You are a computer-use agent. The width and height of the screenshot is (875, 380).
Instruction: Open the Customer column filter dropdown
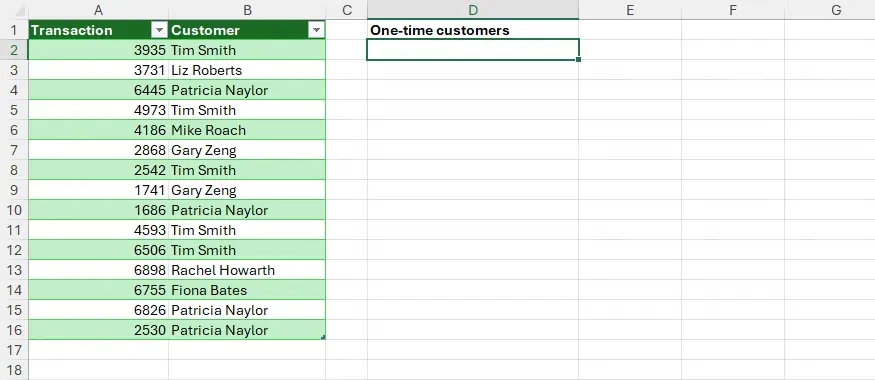(317, 31)
